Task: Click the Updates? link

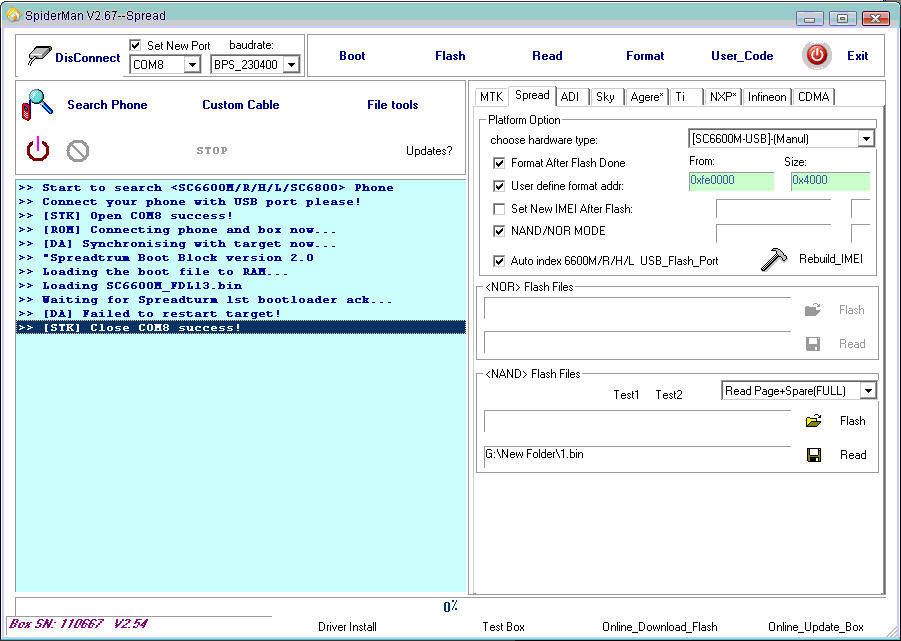Action: [x=429, y=151]
